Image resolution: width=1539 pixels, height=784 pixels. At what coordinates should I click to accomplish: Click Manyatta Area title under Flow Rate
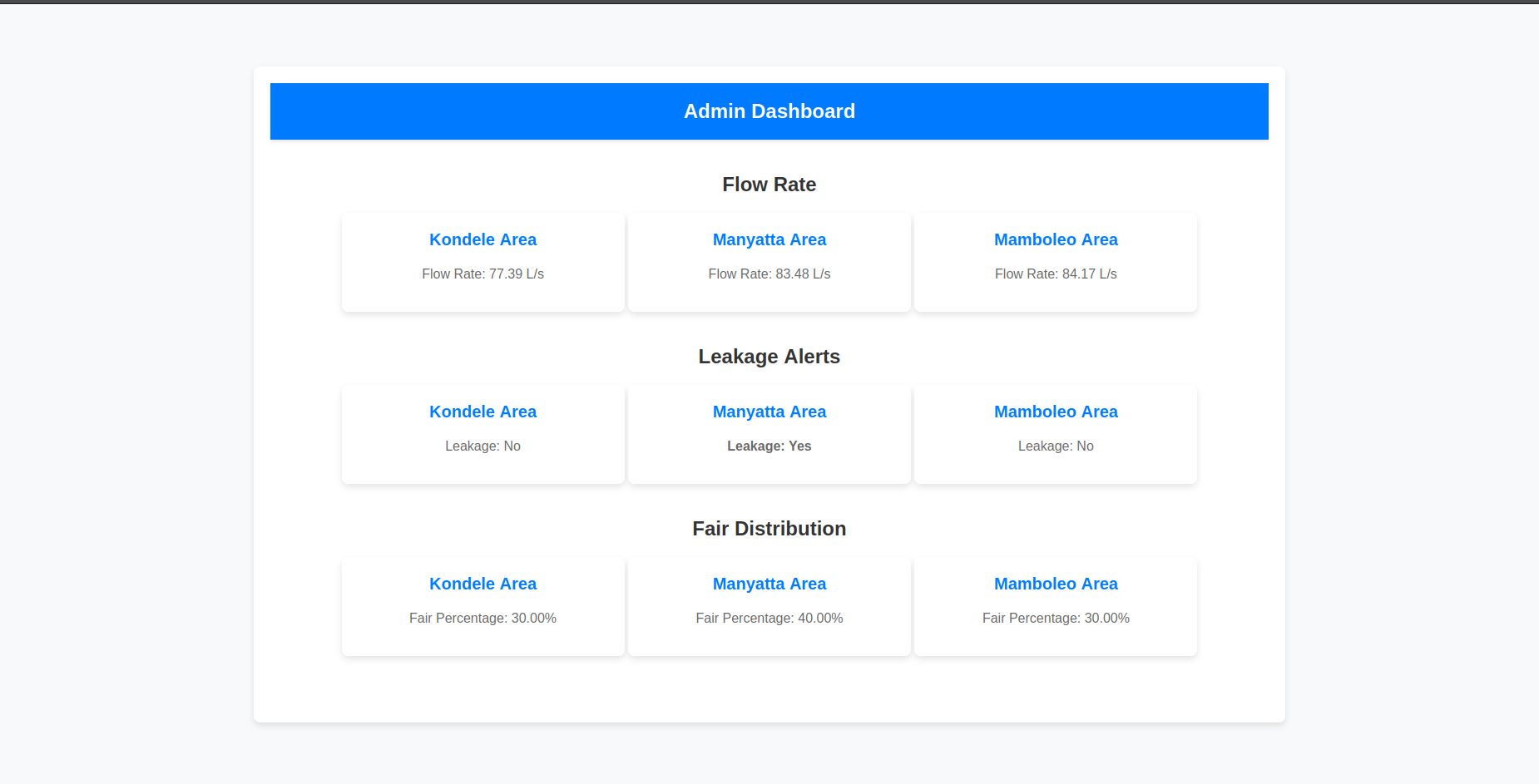tap(769, 239)
